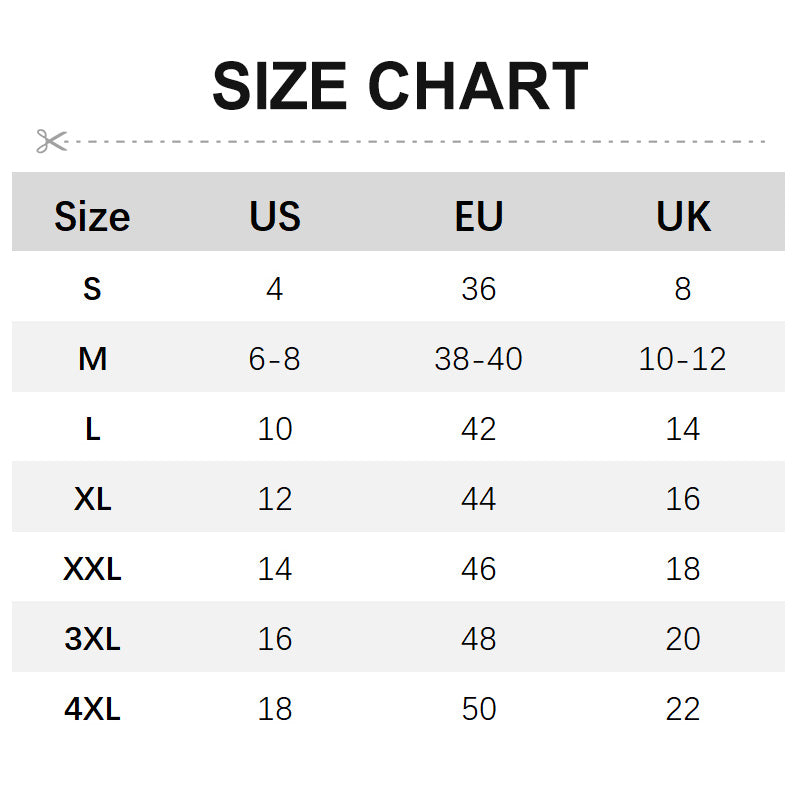Select the UK column header

pos(683,216)
